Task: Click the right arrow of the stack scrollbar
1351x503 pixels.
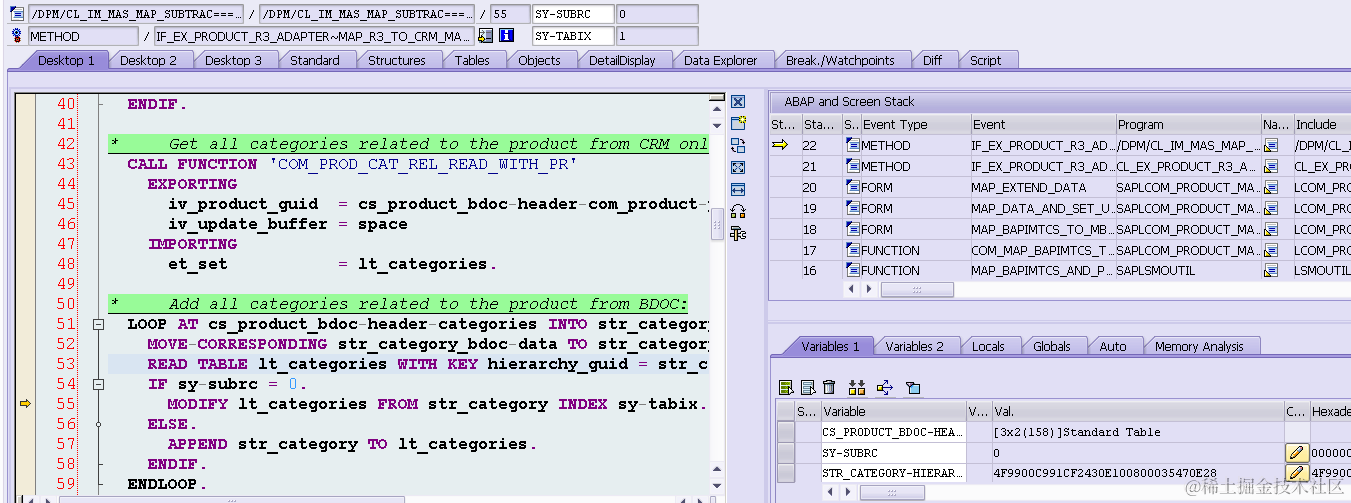Action: [x=869, y=290]
